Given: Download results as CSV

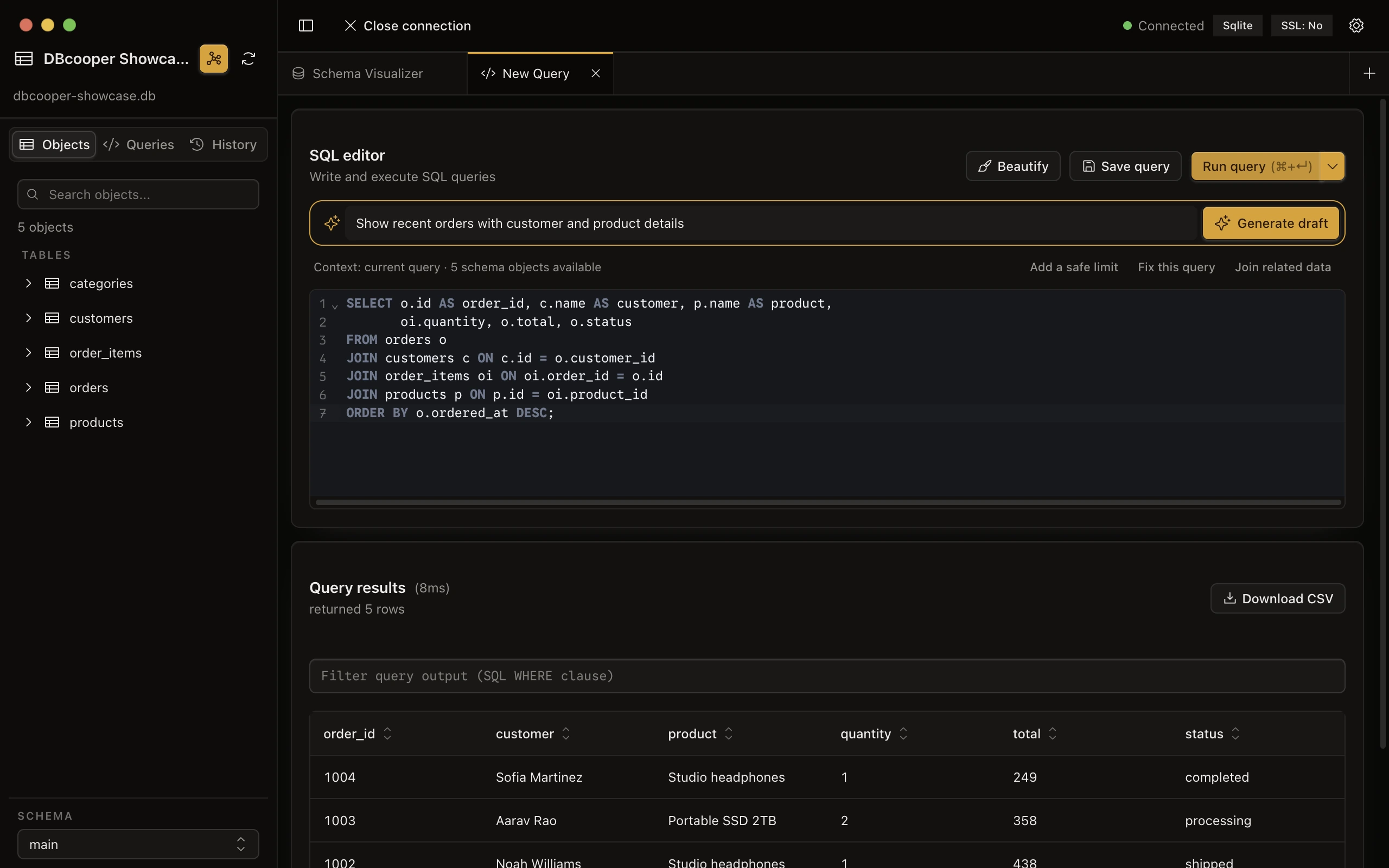Looking at the screenshot, I should 1278,598.
